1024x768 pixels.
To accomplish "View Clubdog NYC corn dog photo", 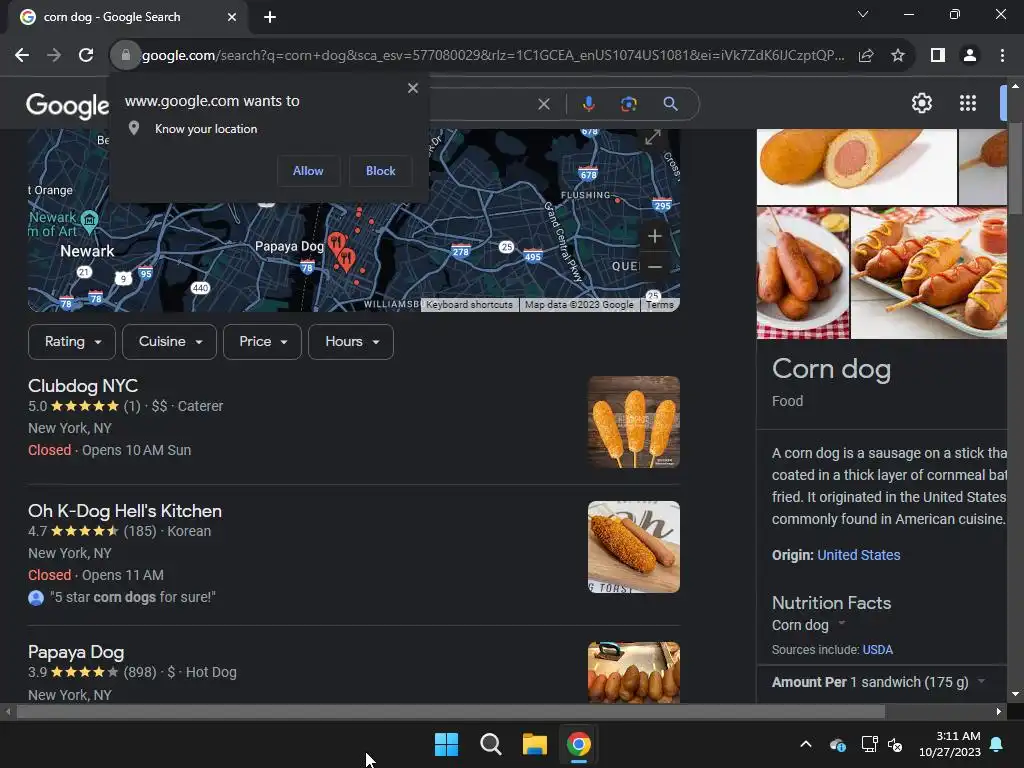I will [633, 422].
